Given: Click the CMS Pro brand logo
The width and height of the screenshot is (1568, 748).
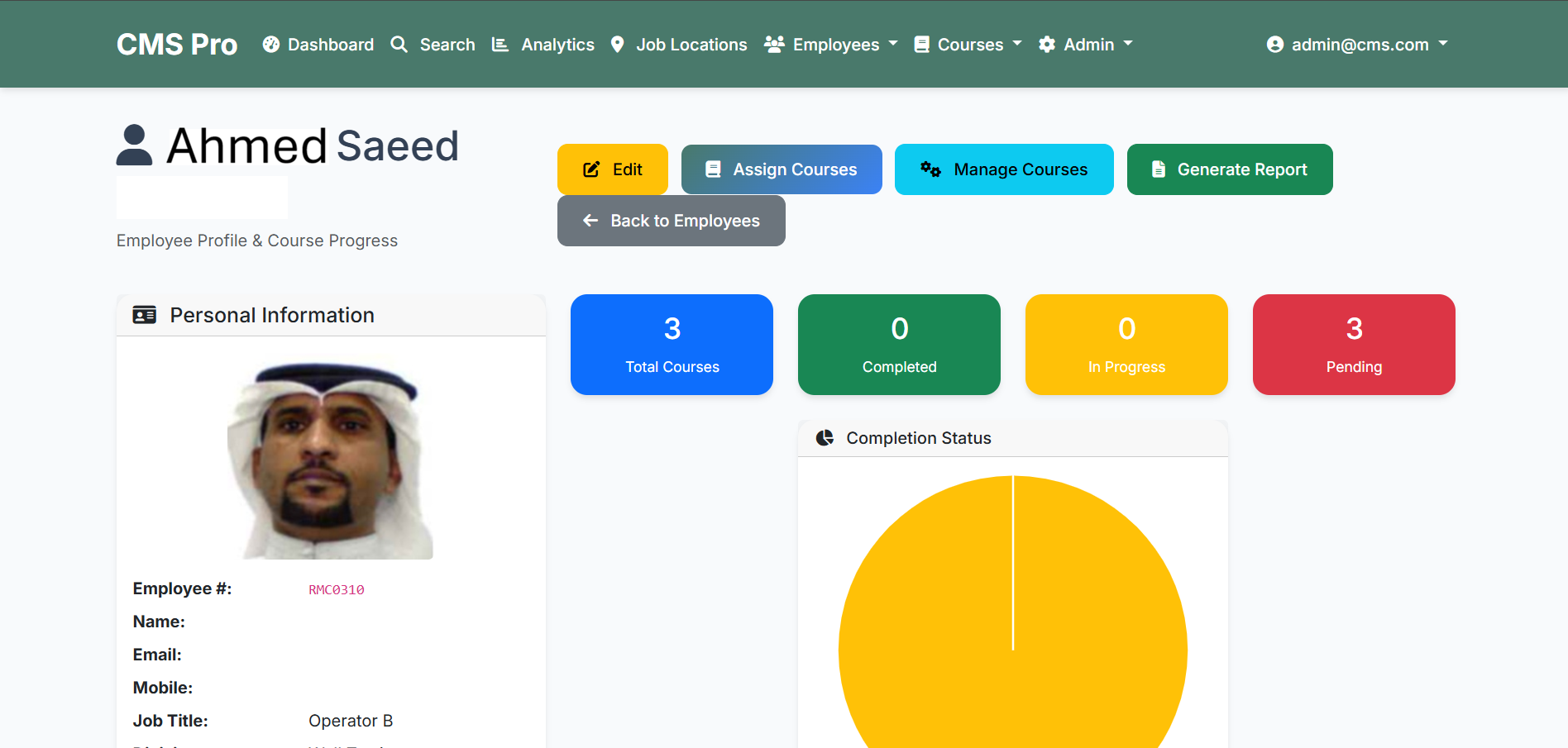Looking at the screenshot, I should (177, 45).
